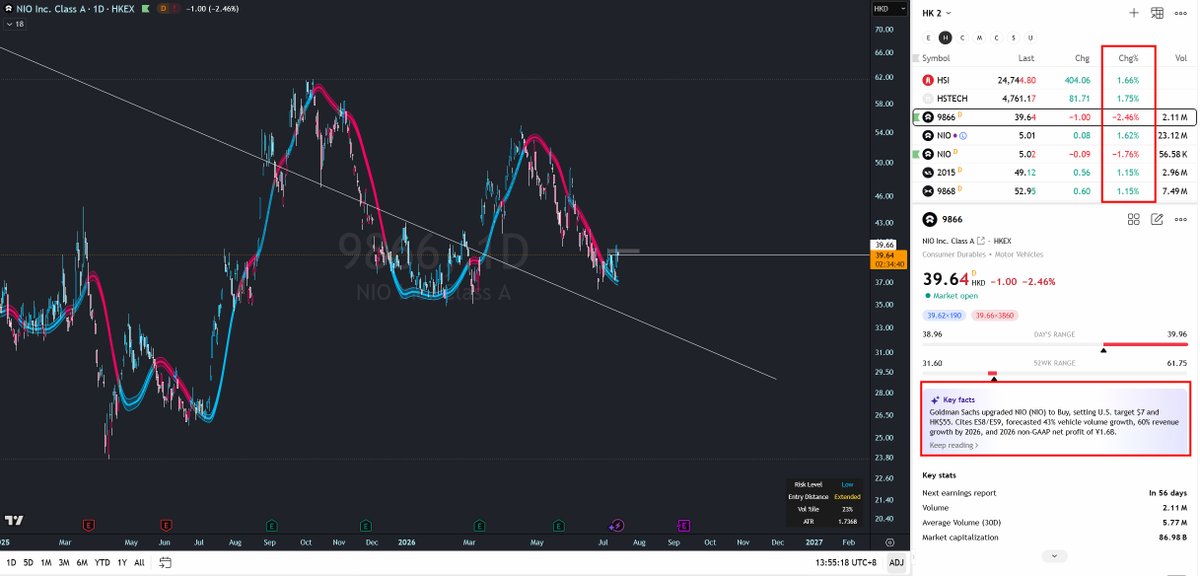Click the purple future earnings marker near September 2026

(685, 524)
